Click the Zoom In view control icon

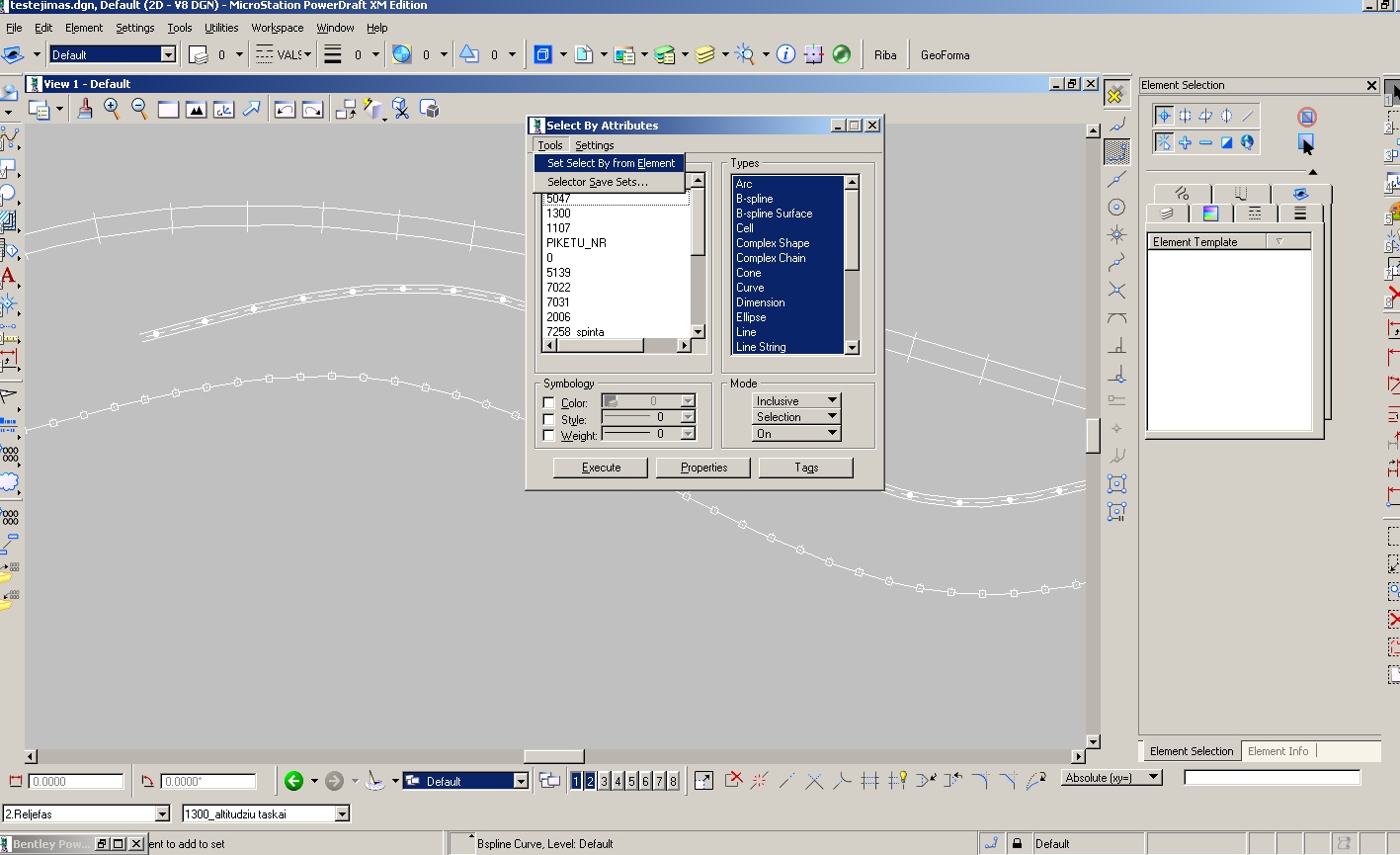pyautogui.click(x=112, y=110)
